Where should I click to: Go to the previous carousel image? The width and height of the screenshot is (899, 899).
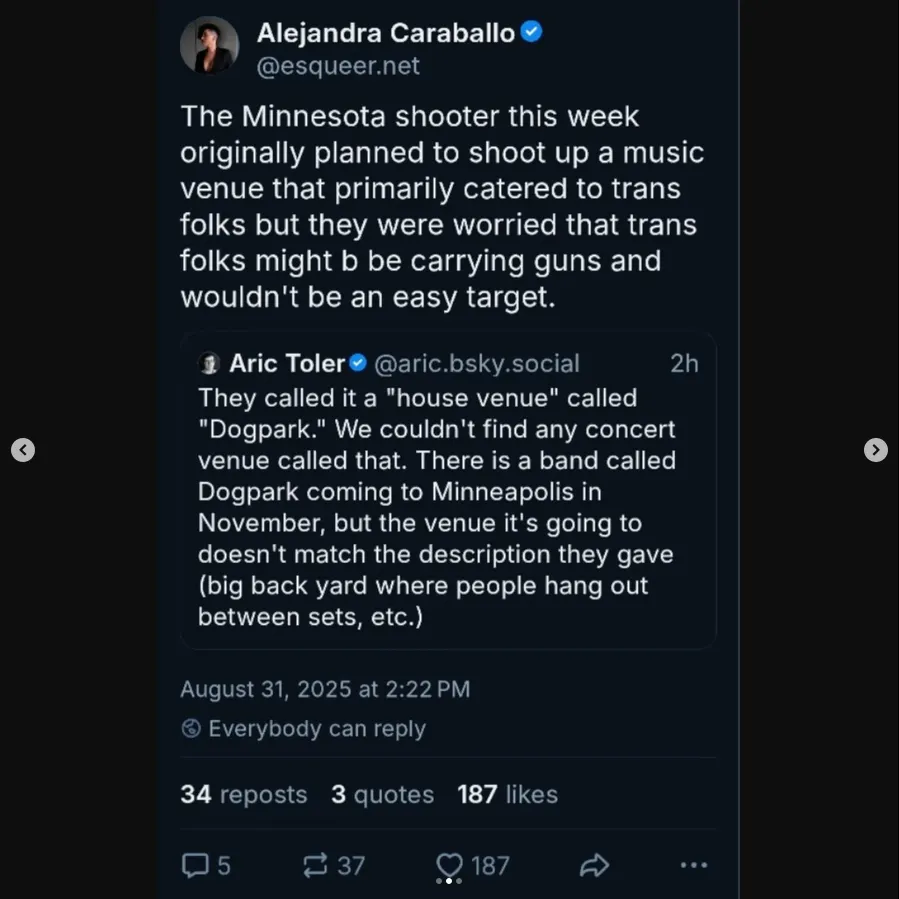point(23,450)
